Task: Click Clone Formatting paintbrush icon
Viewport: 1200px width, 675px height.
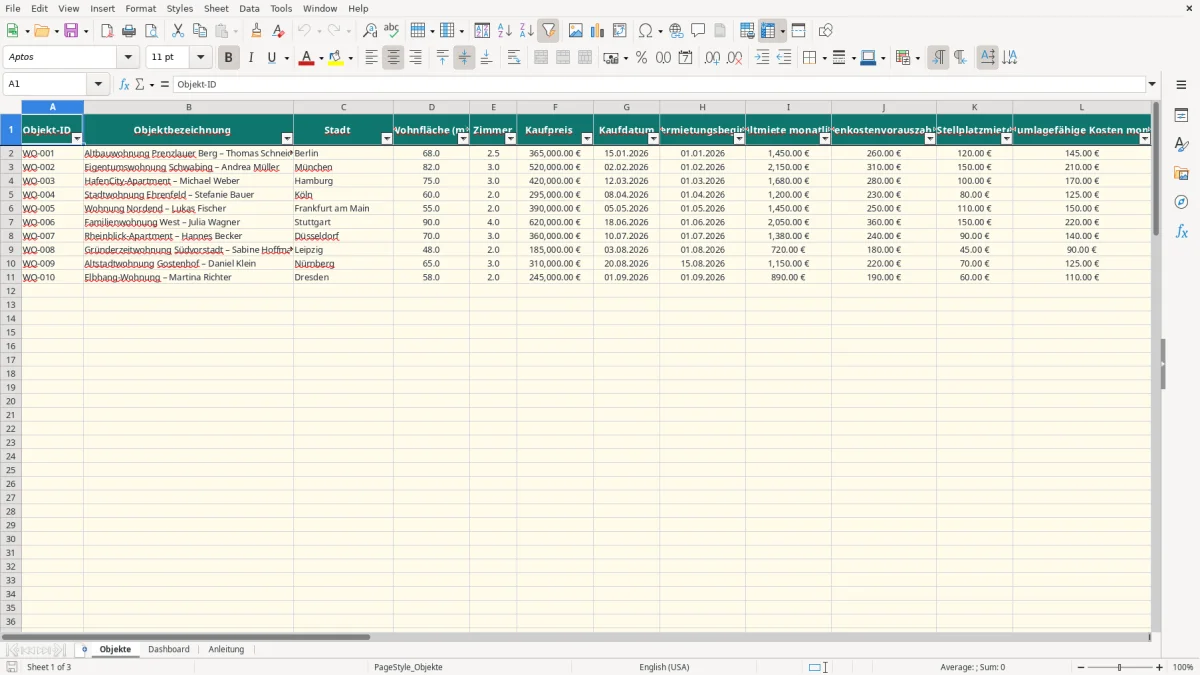Action: (257, 31)
